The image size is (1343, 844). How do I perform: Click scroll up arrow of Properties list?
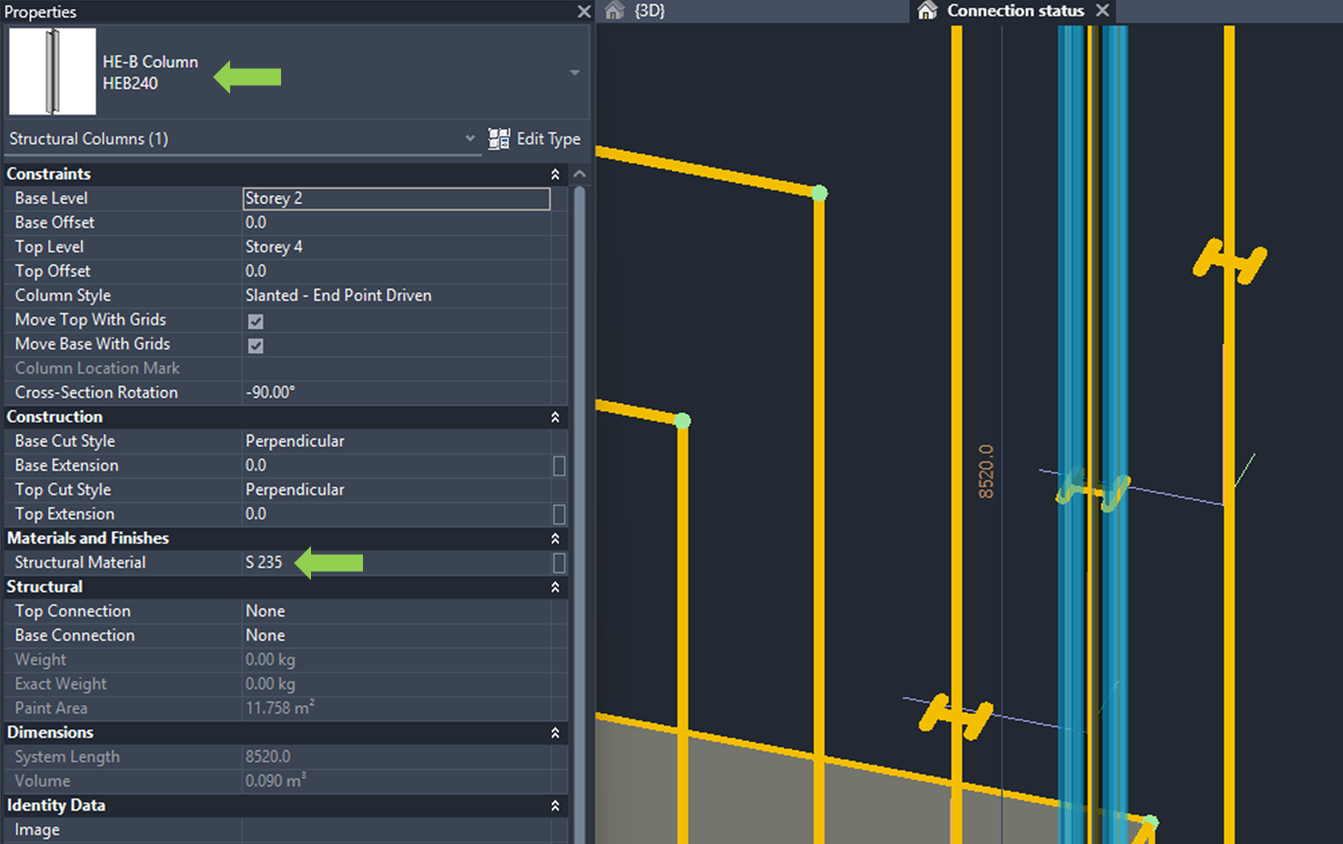pos(579,174)
